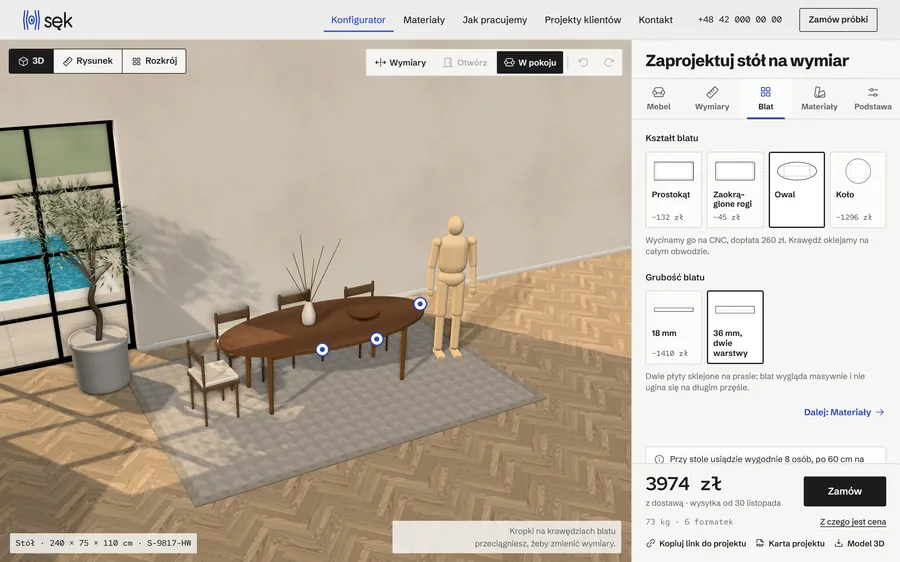
Task: Click the tabletop handle dot near the mannequin
Action: [x=420, y=304]
